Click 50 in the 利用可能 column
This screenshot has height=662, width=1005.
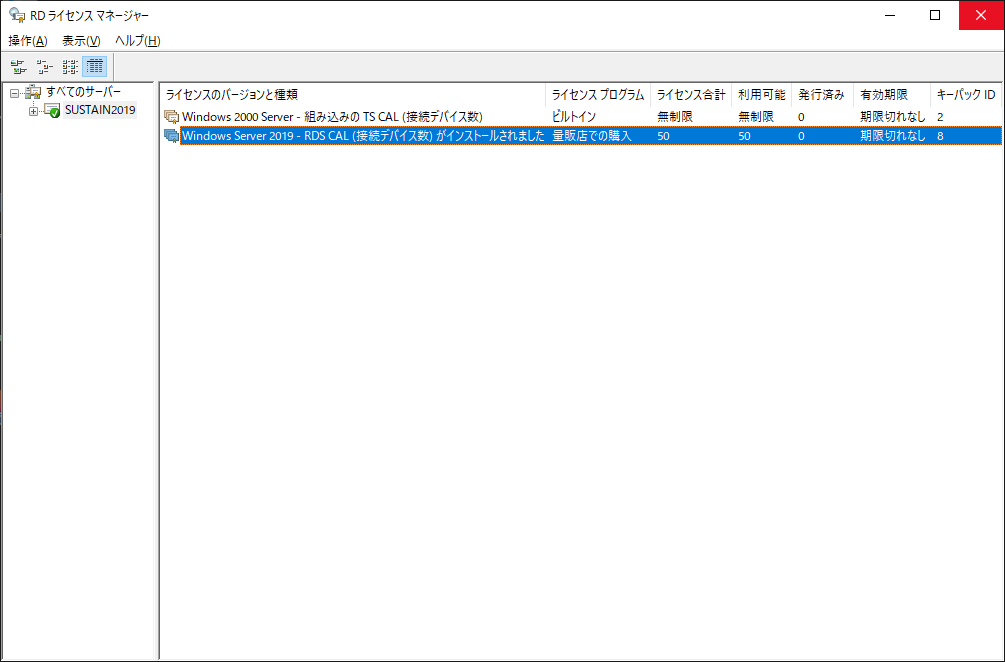(x=744, y=136)
